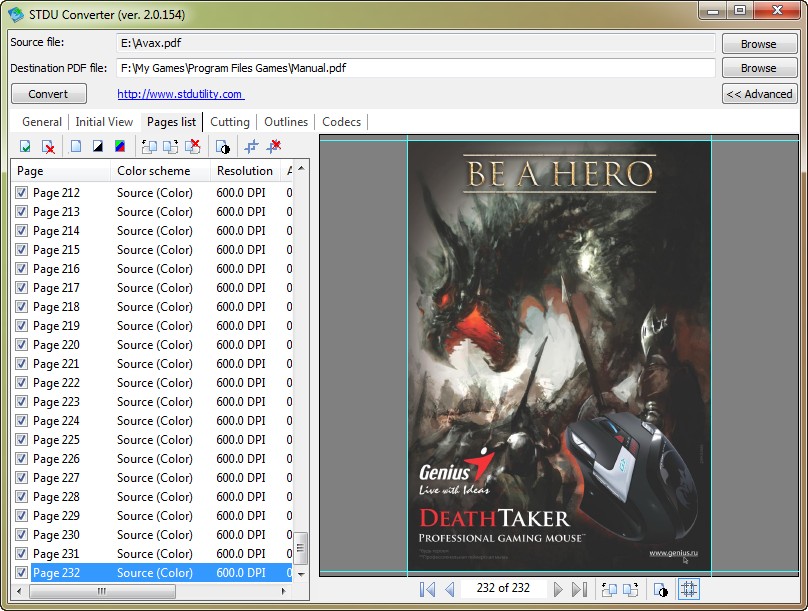Screen dimensions: 808x611
Task: Click the vertical scrollbar thumb in page list
Action: pos(301,548)
